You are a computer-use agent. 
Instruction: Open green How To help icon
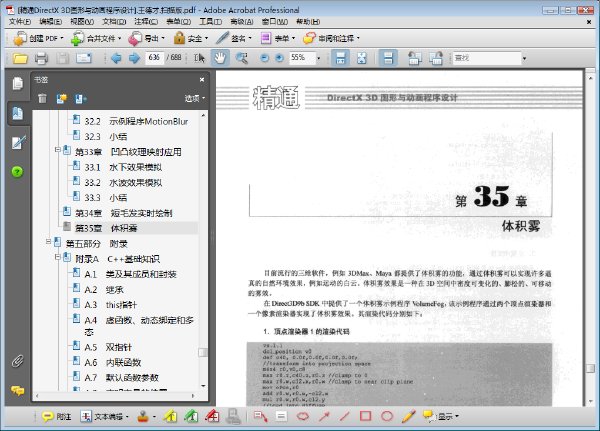point(17,172)
